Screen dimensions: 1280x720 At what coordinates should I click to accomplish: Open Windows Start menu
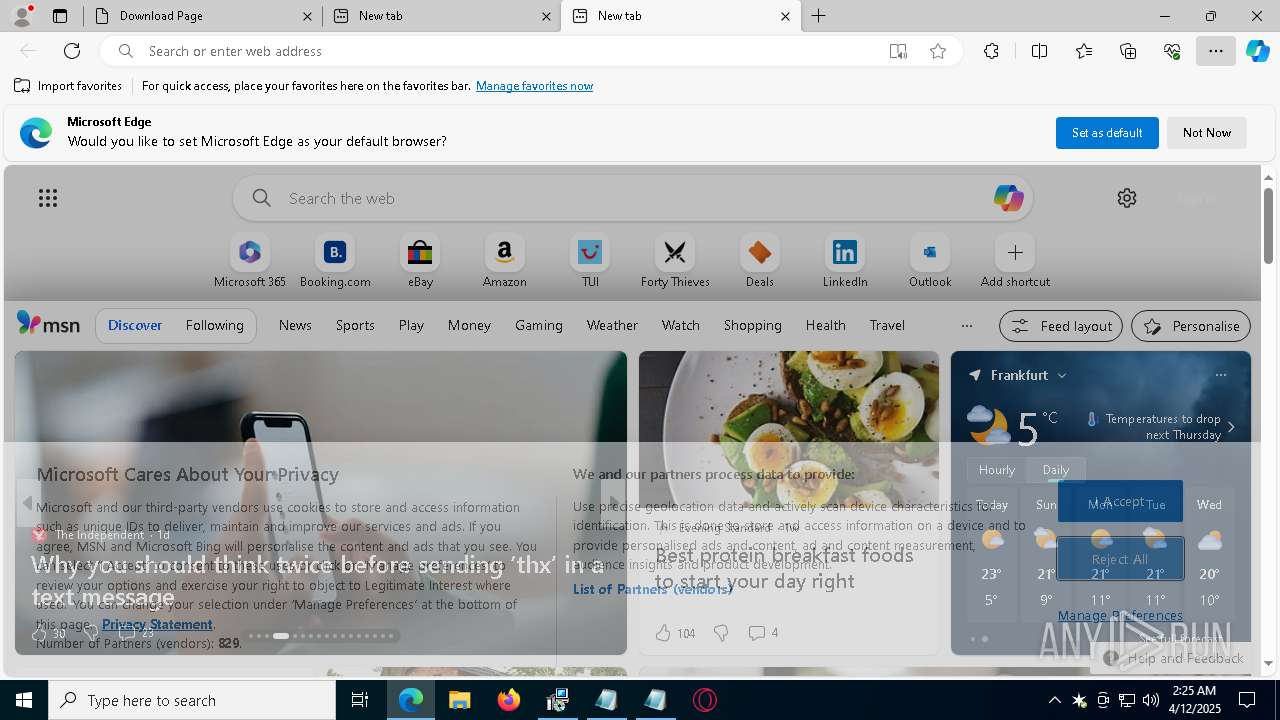point(24,700)
